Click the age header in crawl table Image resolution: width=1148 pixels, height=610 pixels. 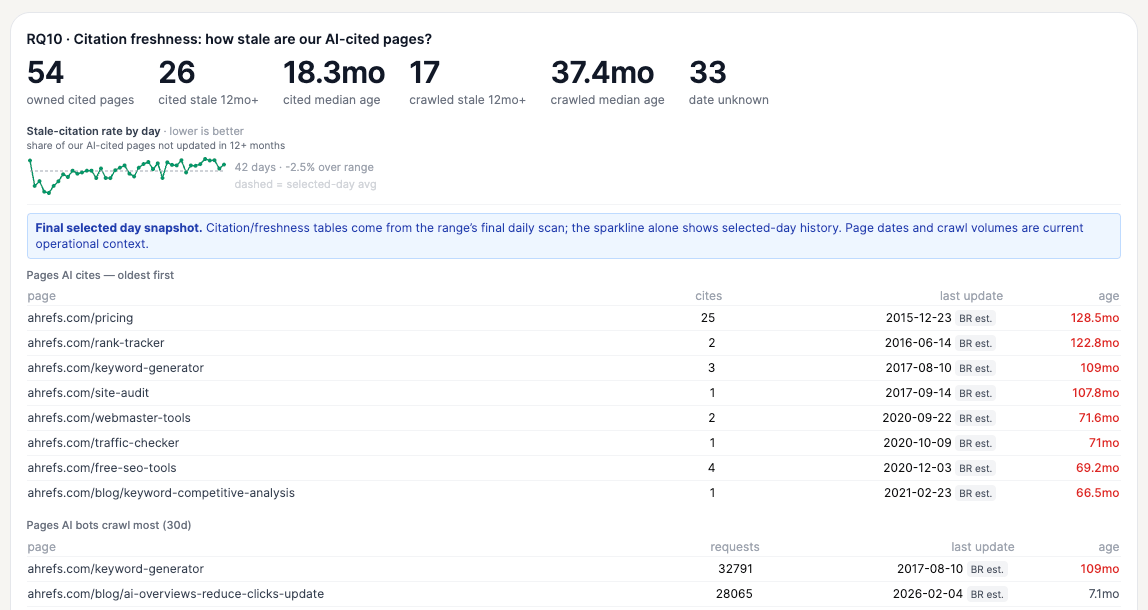point(1108,547)
